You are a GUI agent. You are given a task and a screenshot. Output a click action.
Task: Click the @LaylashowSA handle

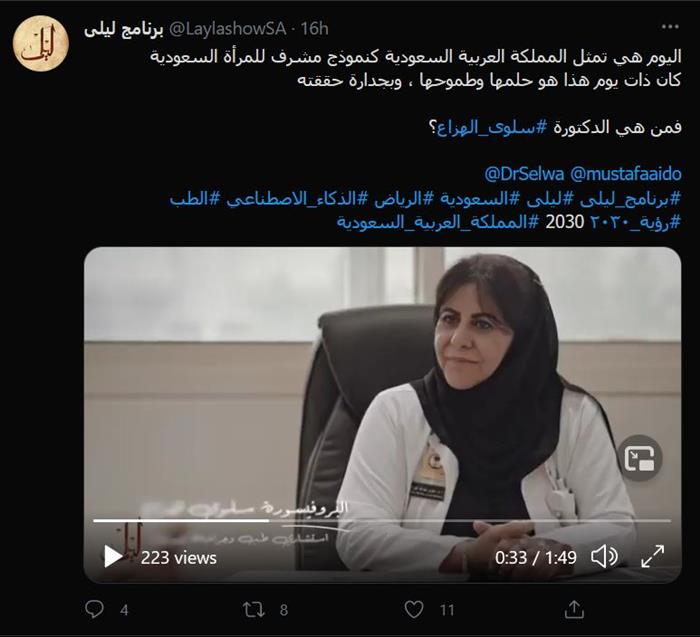(228, 29)
